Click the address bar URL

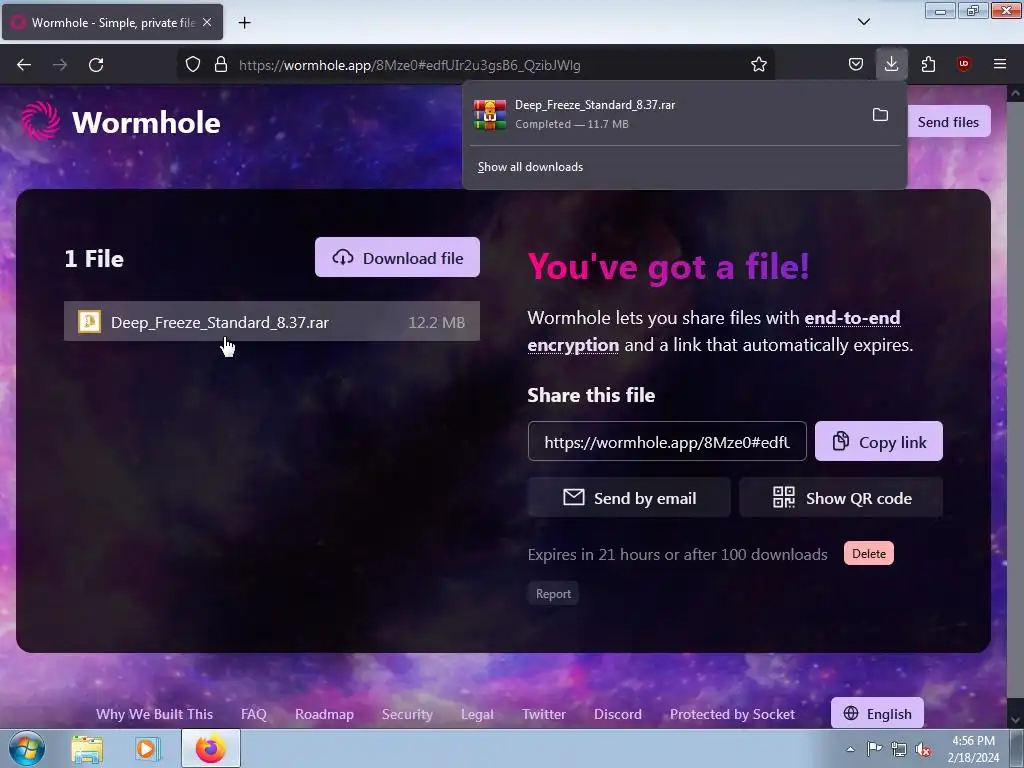(409, 65)
